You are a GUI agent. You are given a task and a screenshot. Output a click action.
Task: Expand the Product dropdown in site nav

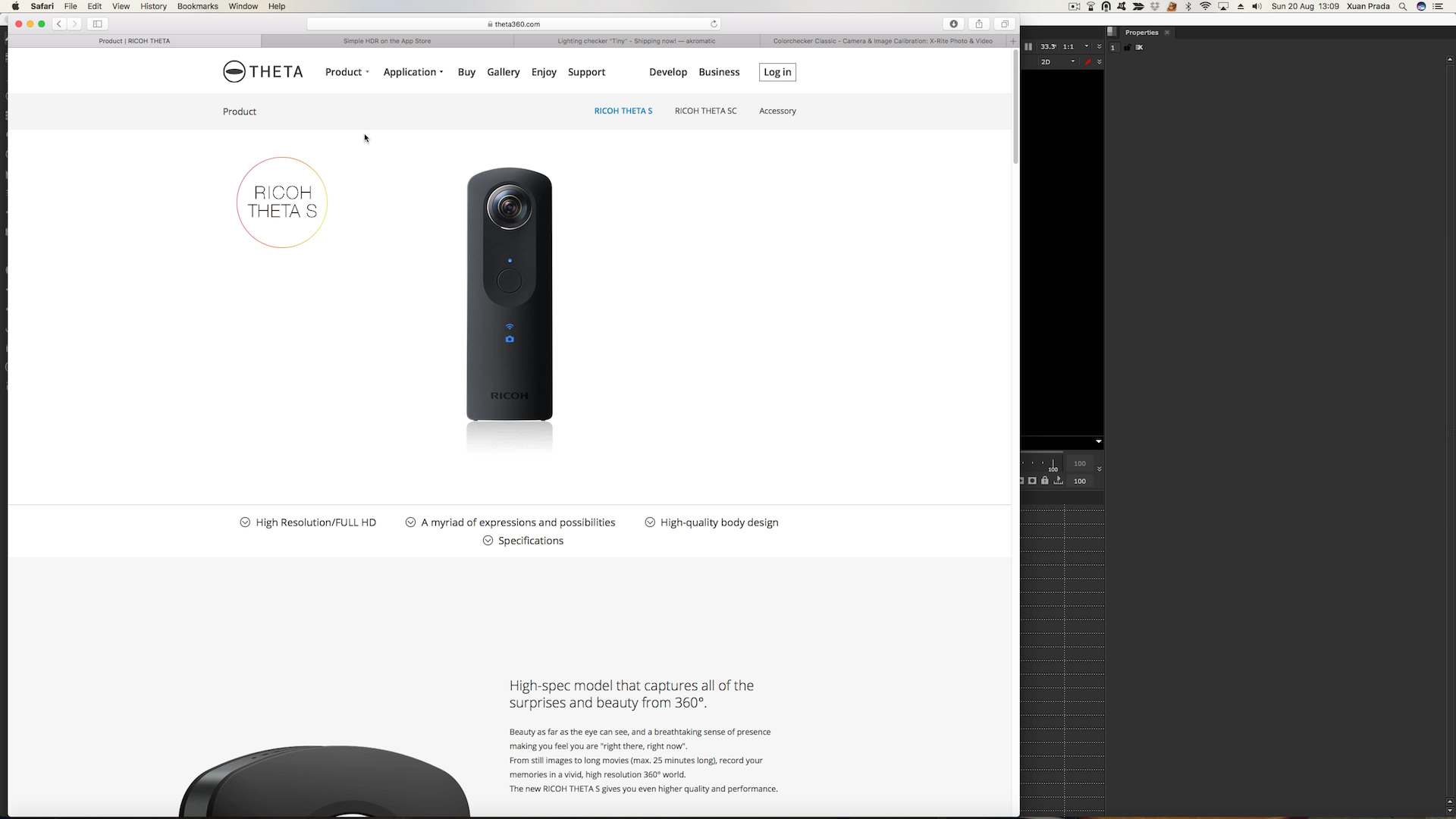click(x=347, y=72)
